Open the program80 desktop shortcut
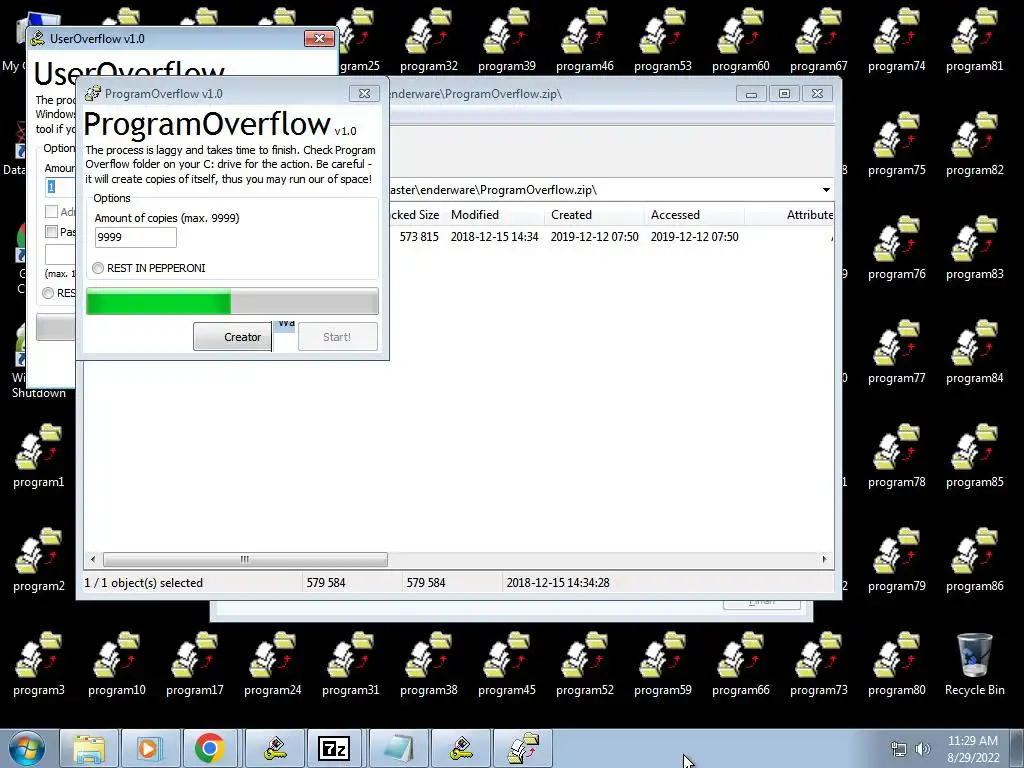The height and width of the screenshot is (768, 1024). tap(897, 664)
